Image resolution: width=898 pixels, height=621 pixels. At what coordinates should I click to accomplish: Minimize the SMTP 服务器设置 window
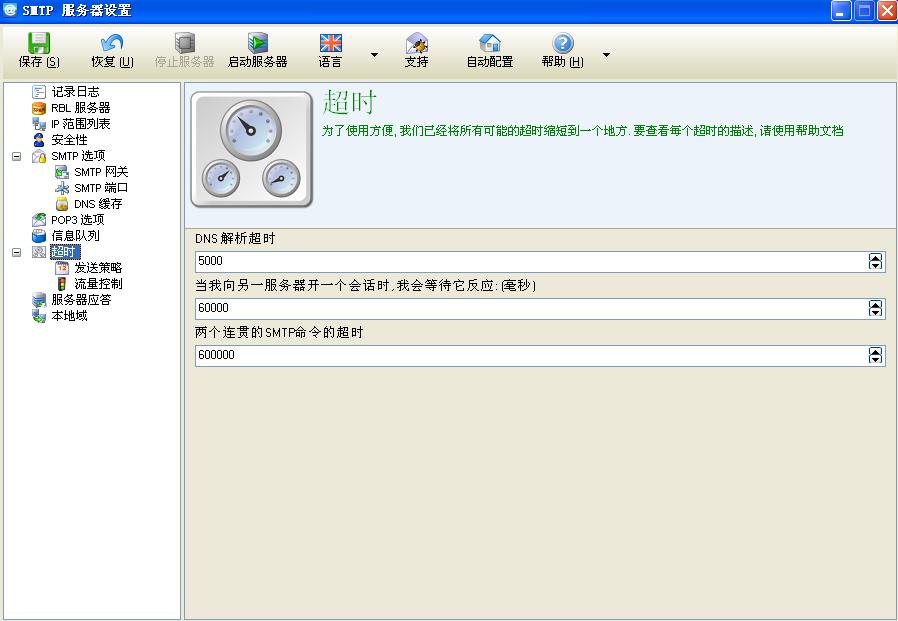[841, 11]
